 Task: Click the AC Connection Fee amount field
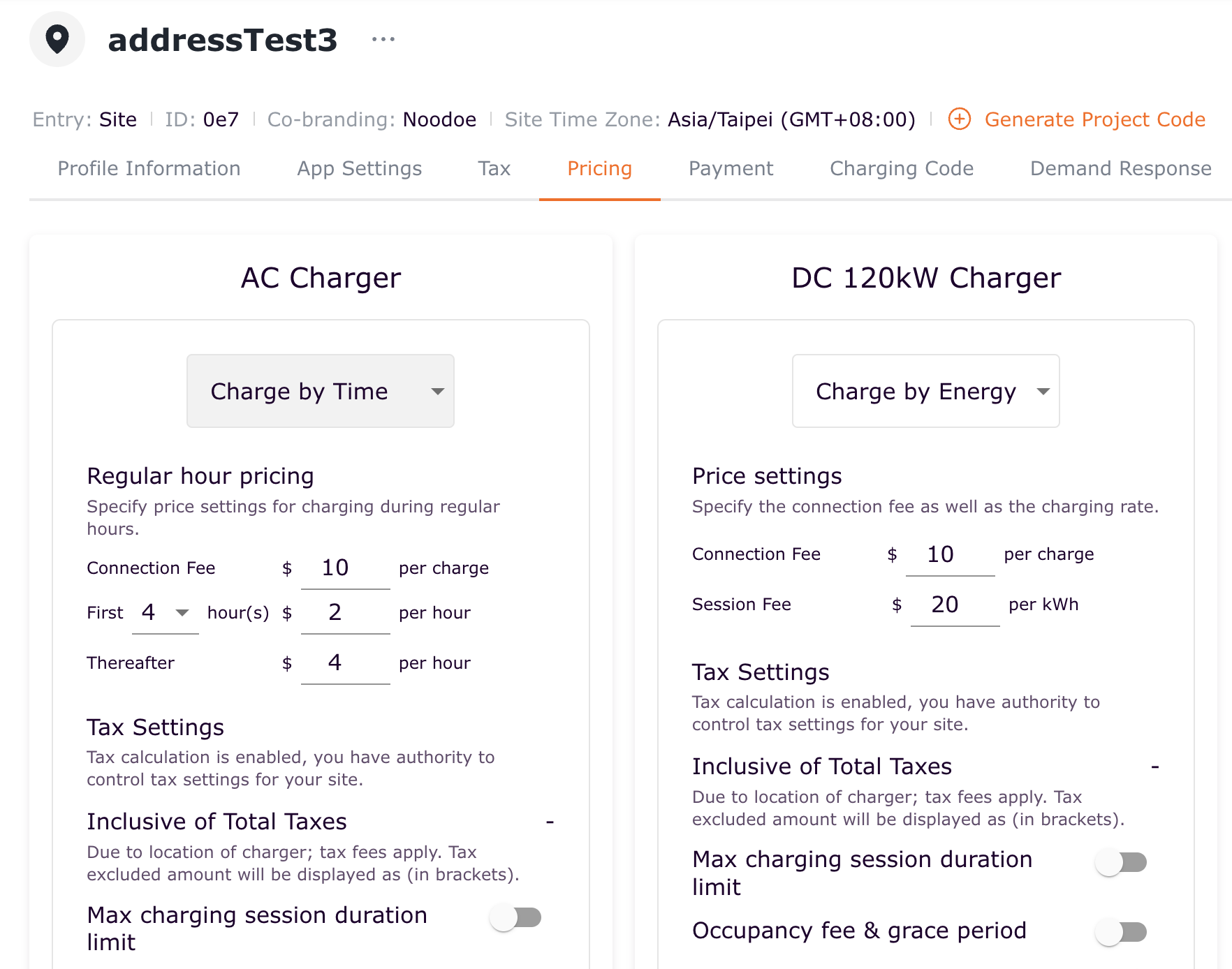click(345, 568)
